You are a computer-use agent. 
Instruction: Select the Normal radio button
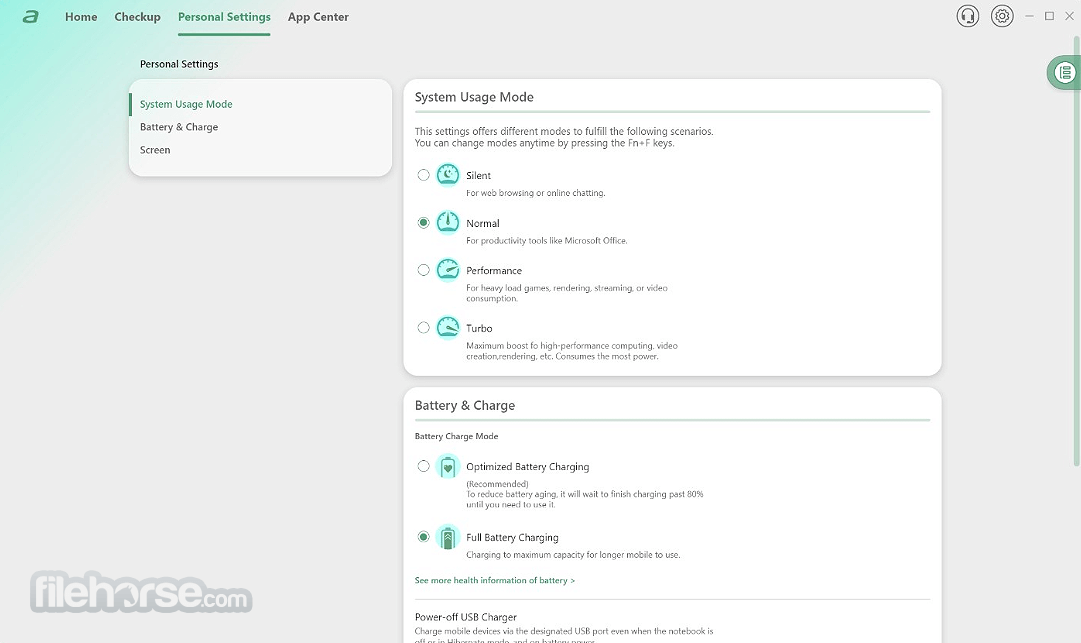423,223
